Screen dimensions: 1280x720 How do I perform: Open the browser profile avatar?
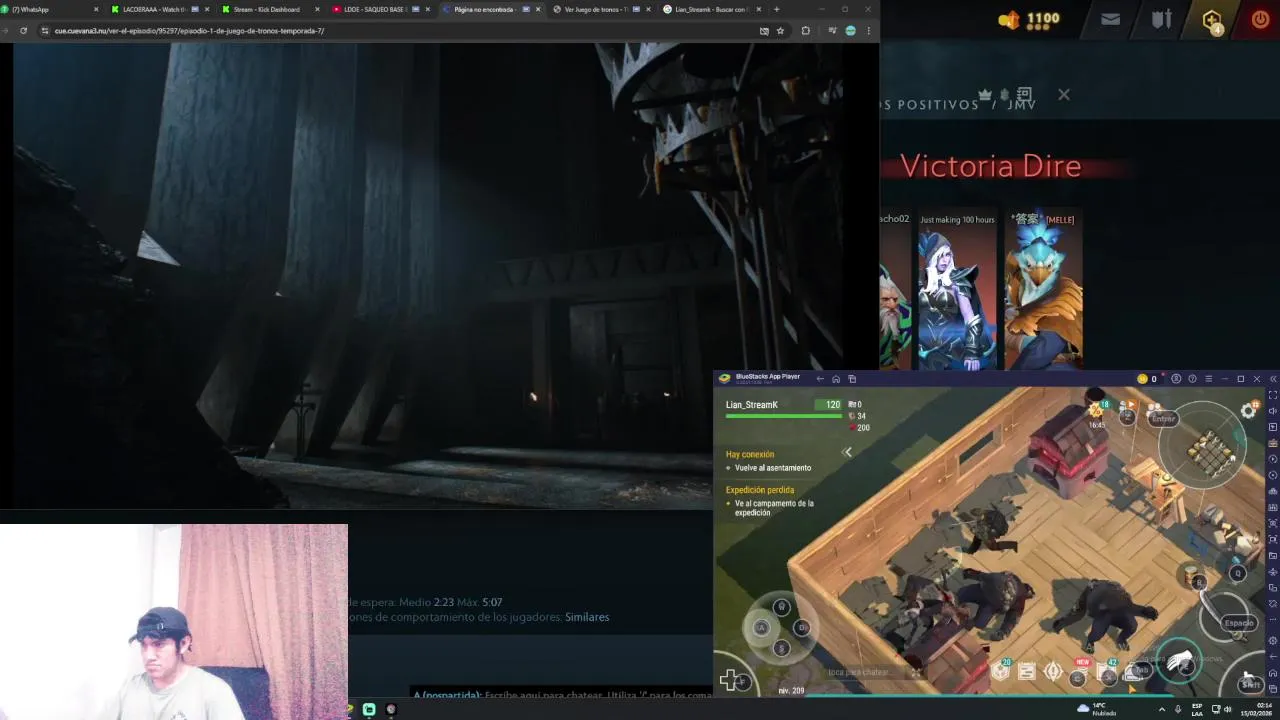(x=850, y=31)
